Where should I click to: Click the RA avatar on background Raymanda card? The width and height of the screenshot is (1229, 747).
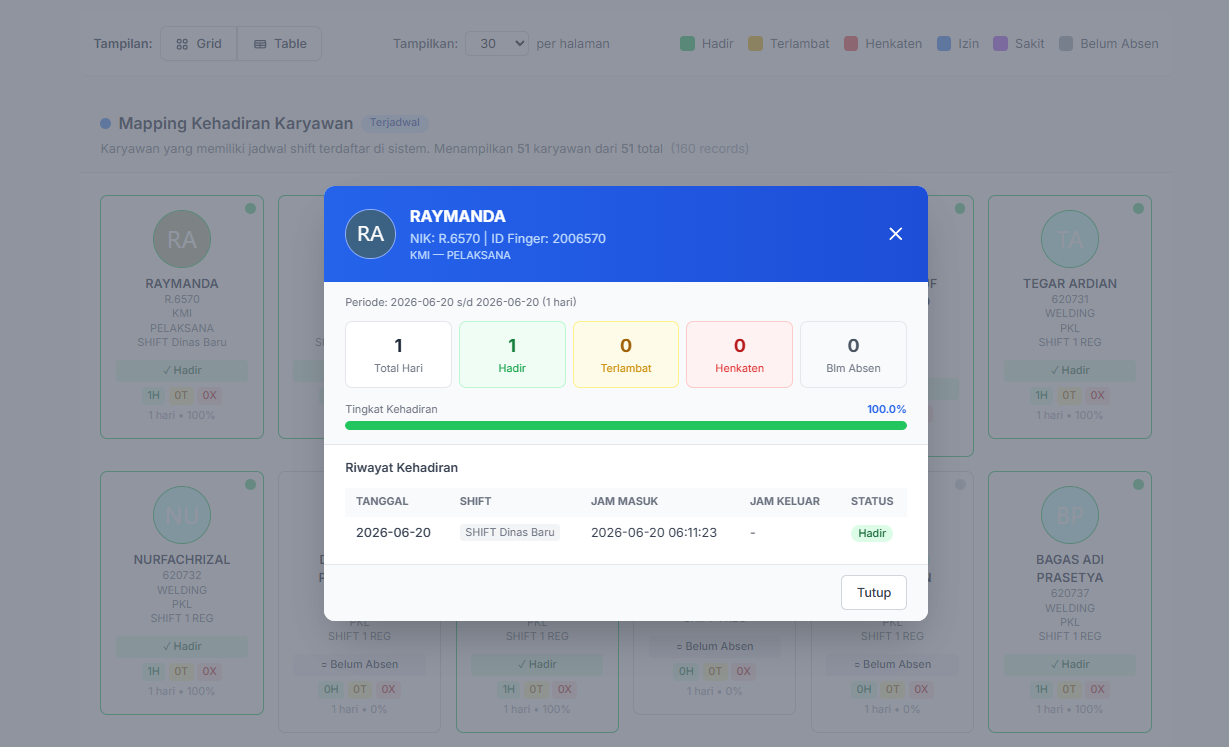click(182, 239)
